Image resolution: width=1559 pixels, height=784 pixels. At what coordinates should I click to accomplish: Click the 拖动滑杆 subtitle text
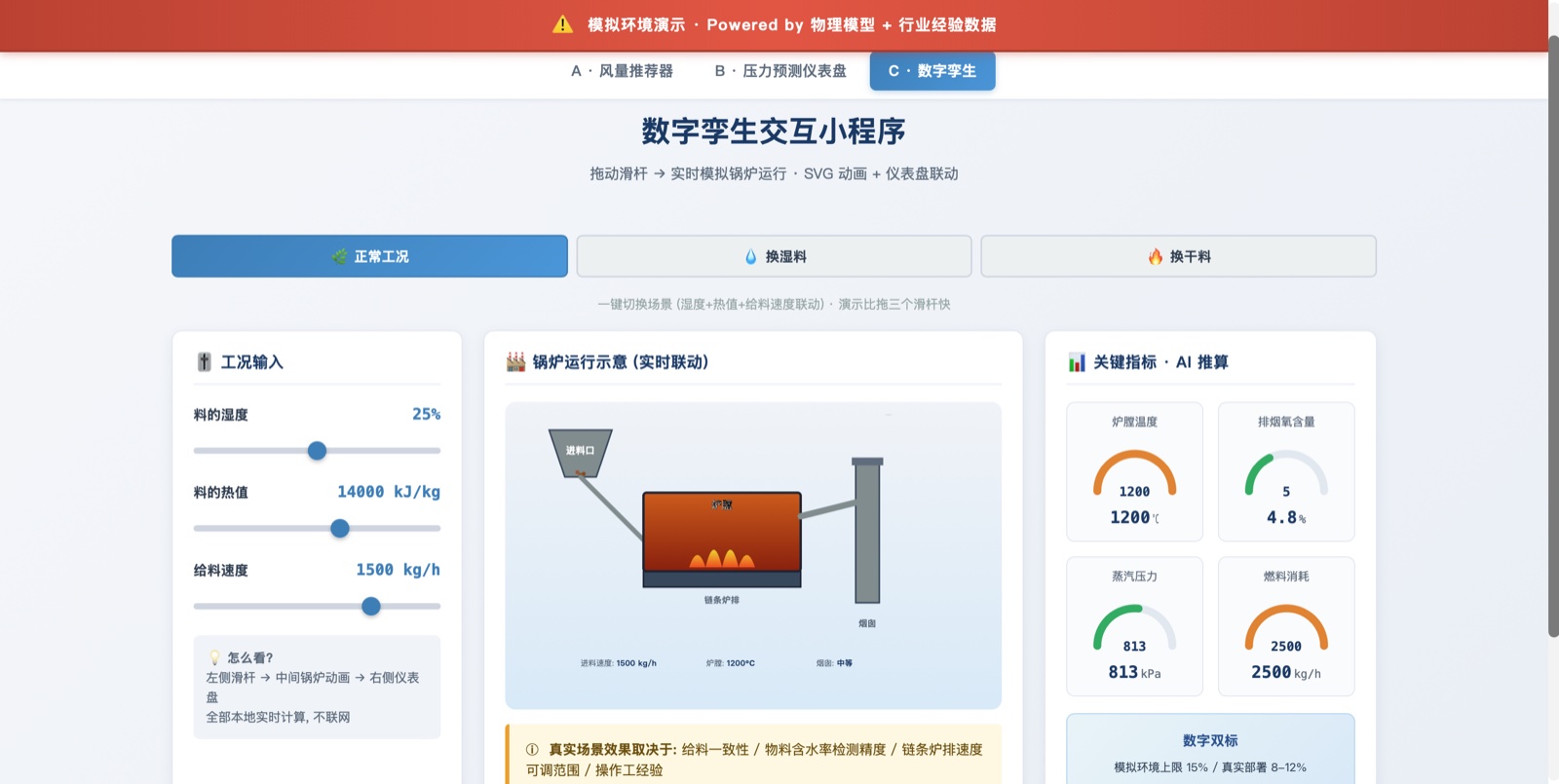click(774, 173)
